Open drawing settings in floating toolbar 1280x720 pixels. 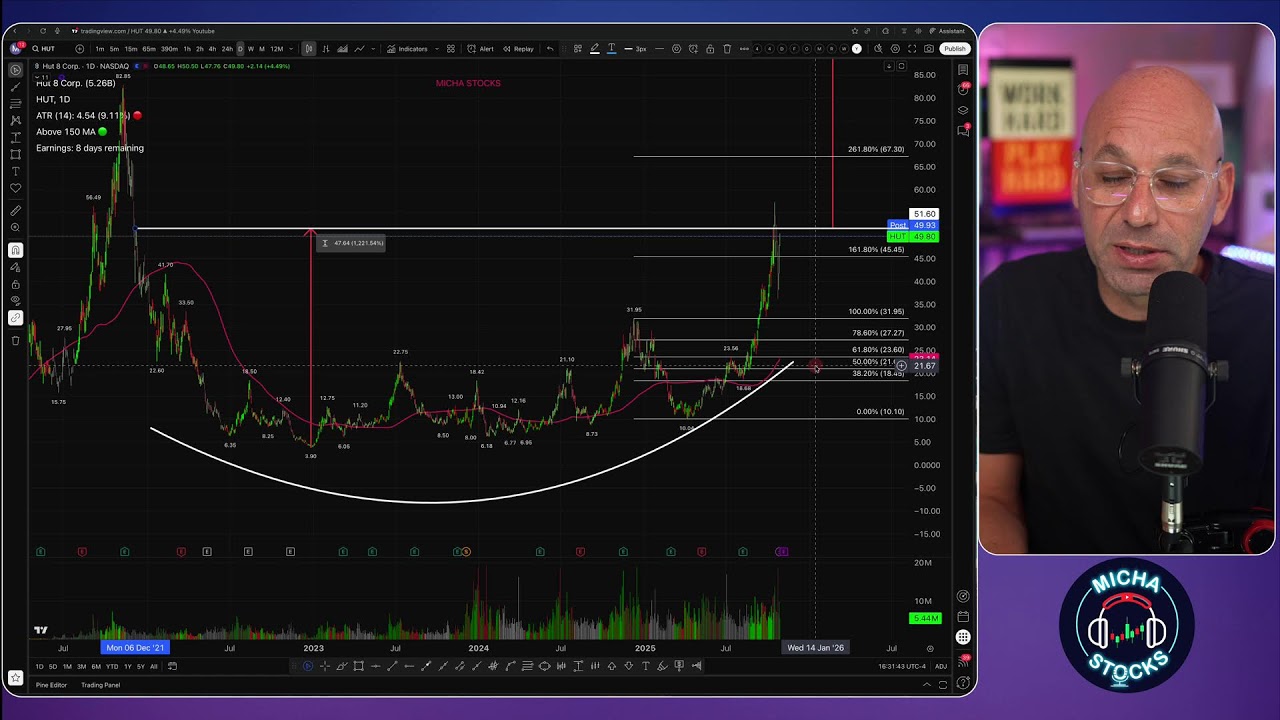click(676, 49)
